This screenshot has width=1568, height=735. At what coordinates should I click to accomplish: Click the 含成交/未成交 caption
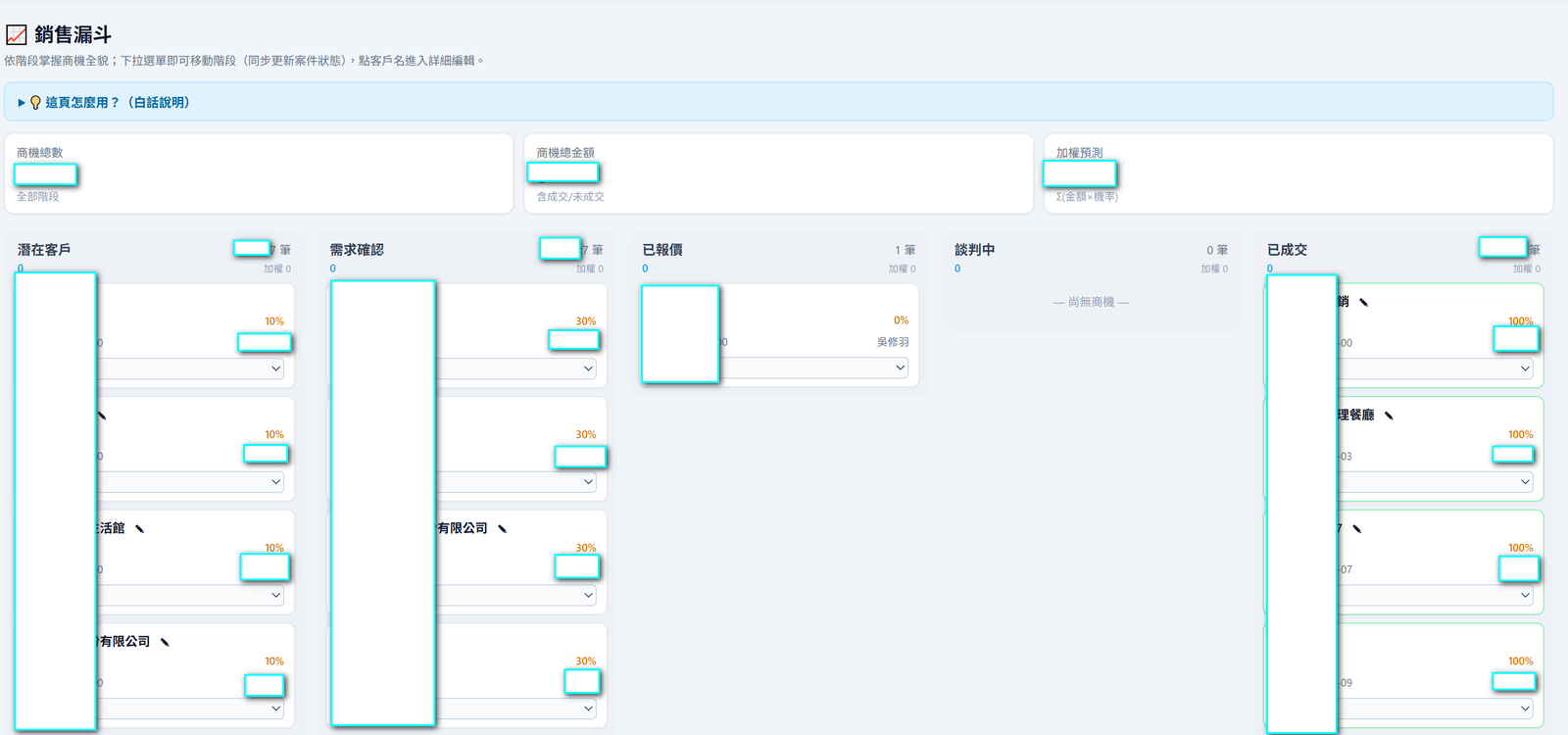570,197
